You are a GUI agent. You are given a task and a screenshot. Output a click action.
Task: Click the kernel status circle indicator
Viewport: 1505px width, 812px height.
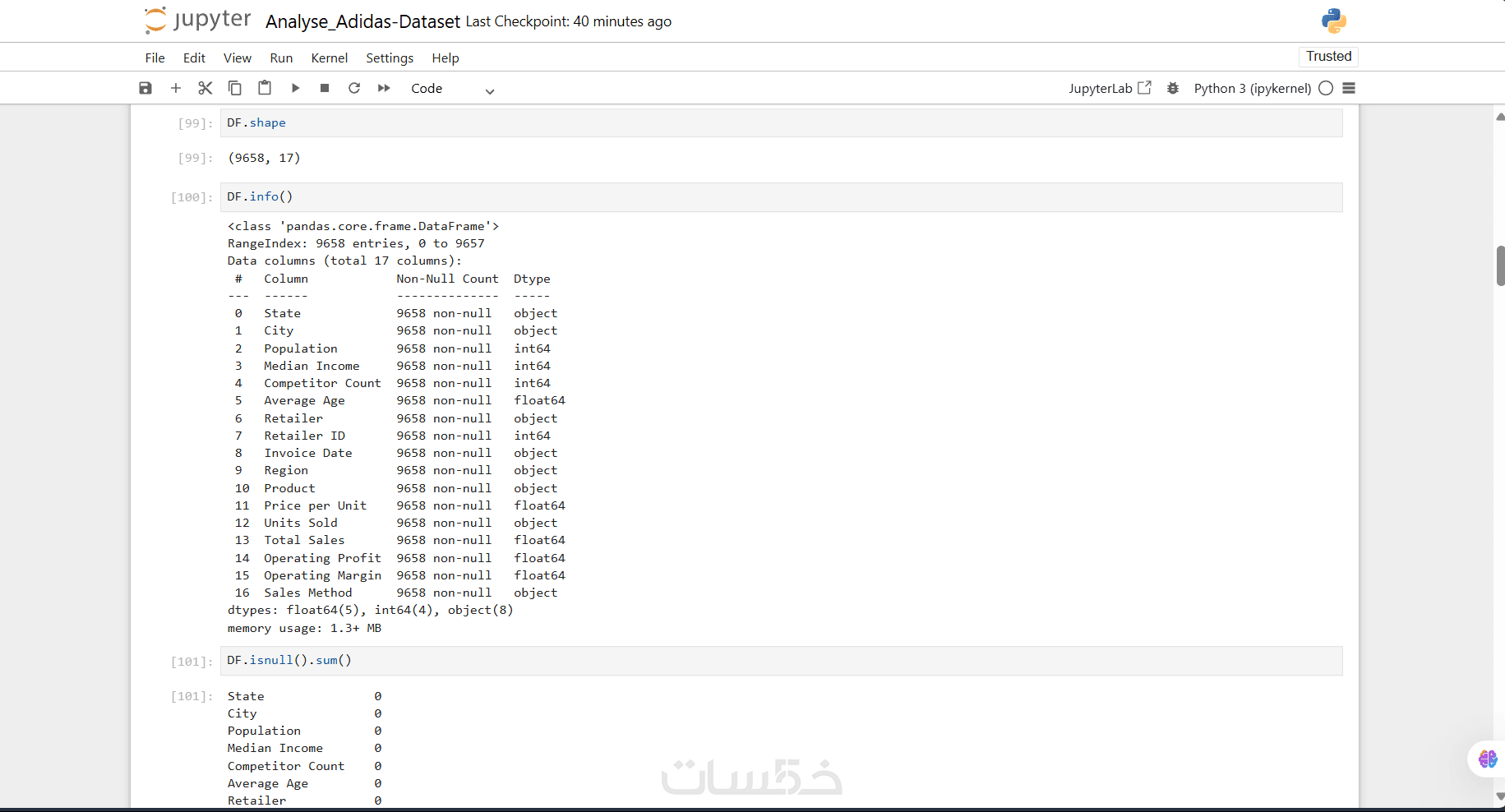click(x=1326, y=88)
